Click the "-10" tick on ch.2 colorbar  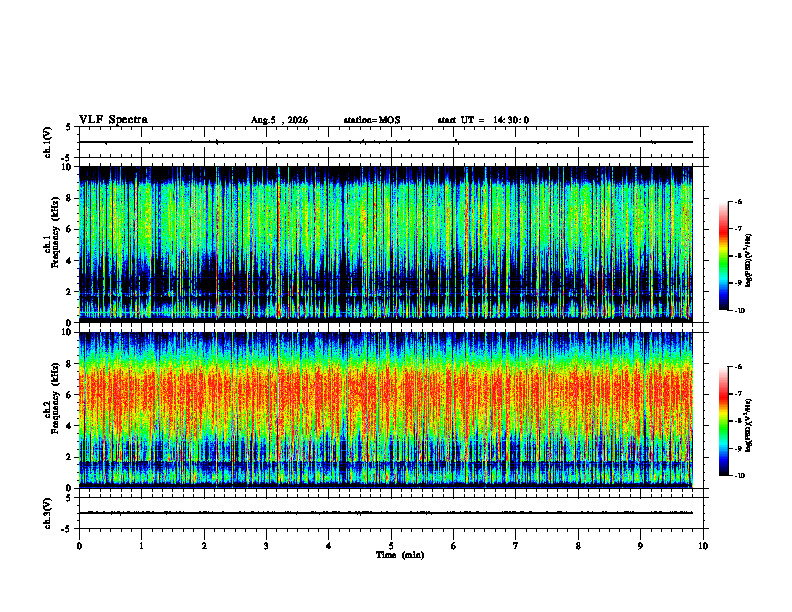click(x=739, y=476)
